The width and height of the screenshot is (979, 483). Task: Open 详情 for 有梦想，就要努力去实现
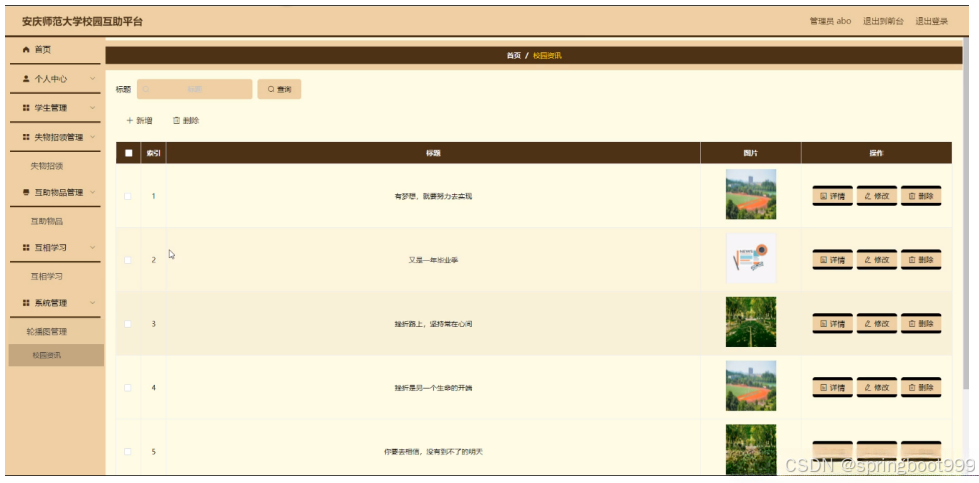coord(832,196)
